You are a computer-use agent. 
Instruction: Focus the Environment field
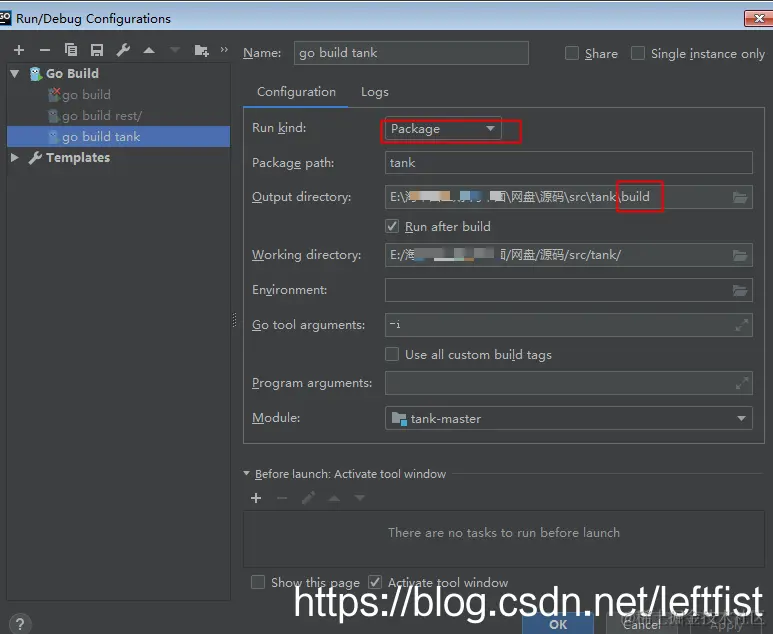click(557, 290)
